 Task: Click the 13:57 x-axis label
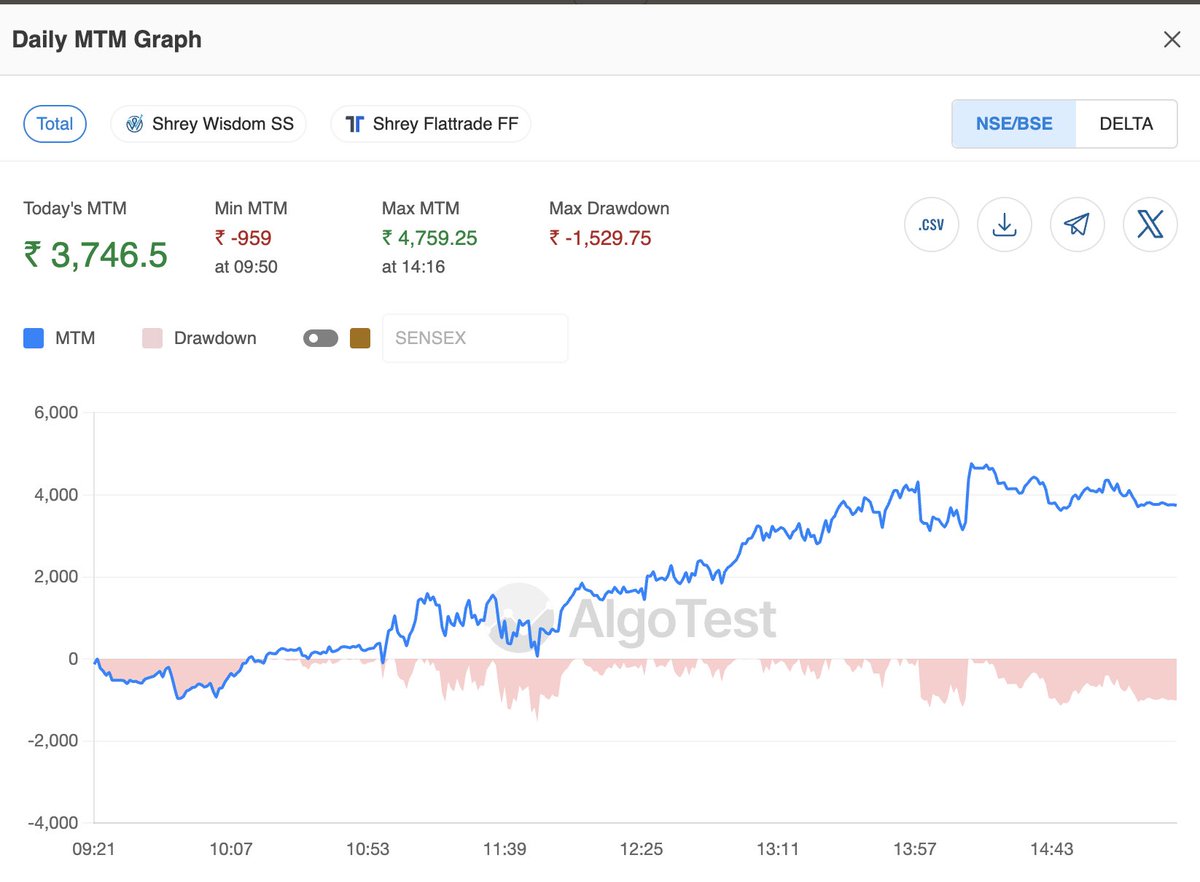pyautogui.click(x=915, y=849)
